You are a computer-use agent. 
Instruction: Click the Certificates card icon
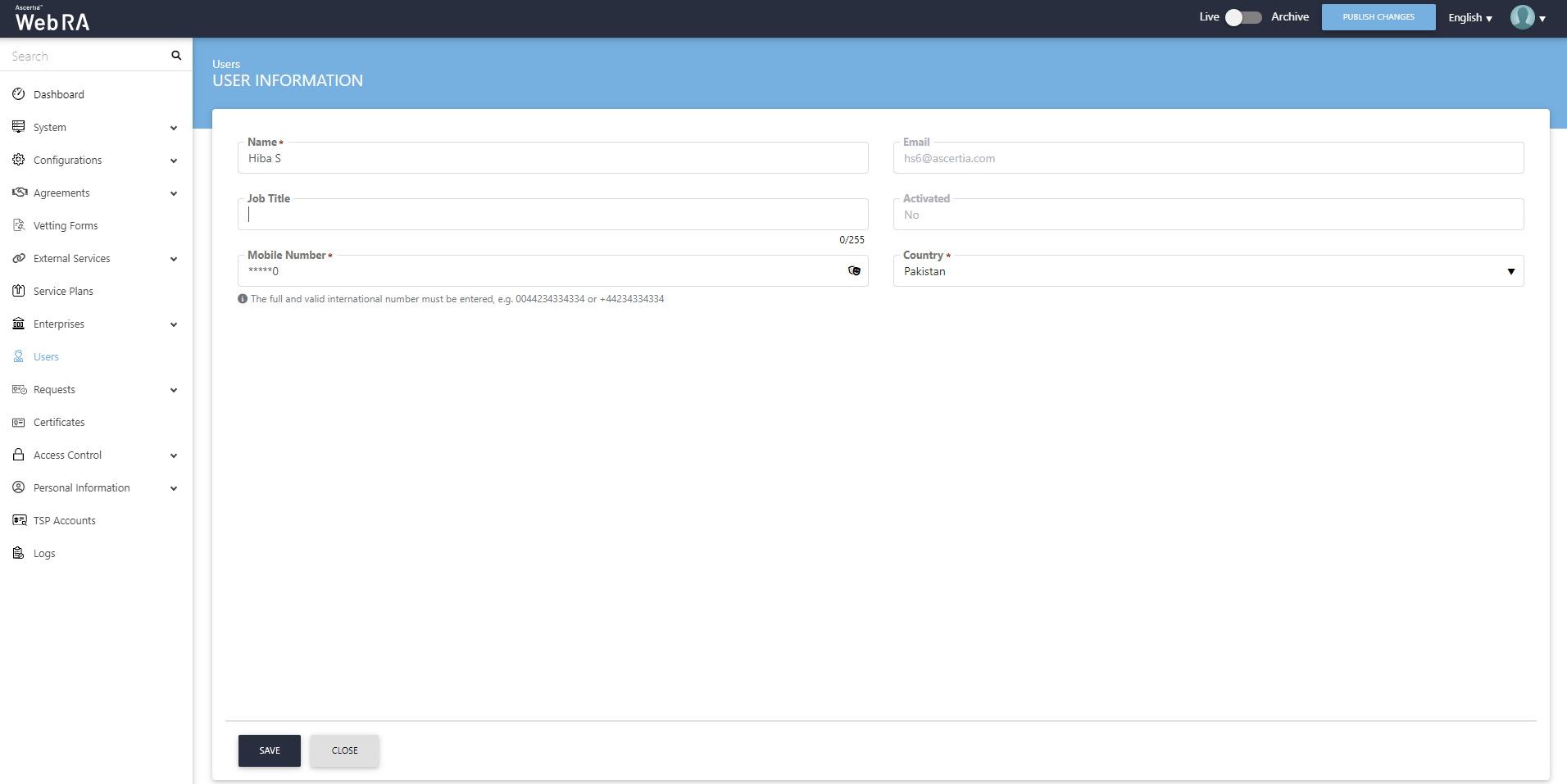(x=18, y=422)
